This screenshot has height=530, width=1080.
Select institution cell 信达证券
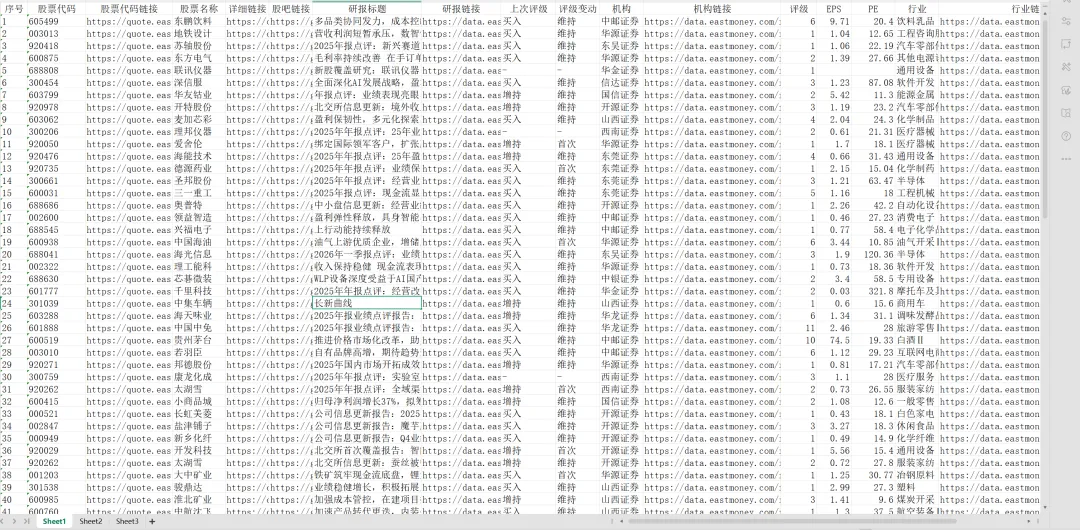click(621, 83)
